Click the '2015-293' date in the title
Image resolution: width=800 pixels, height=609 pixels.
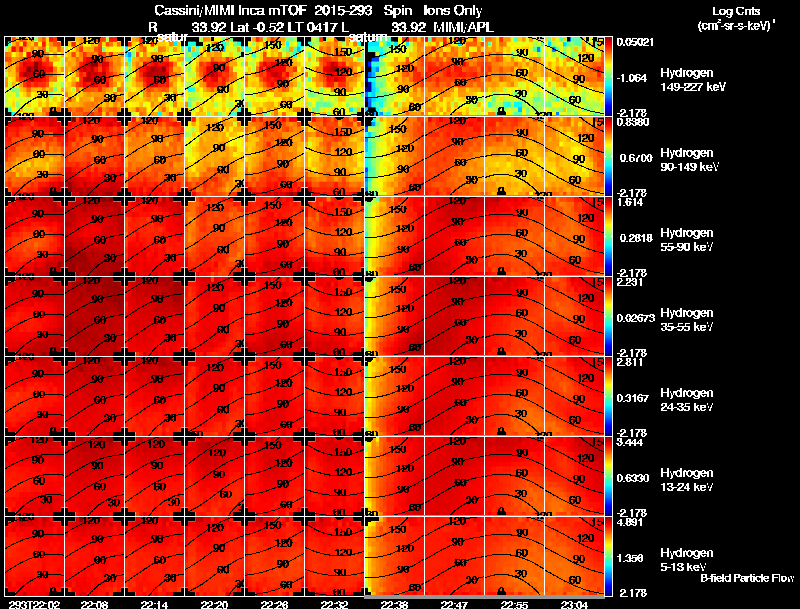[x=343, y=10]
